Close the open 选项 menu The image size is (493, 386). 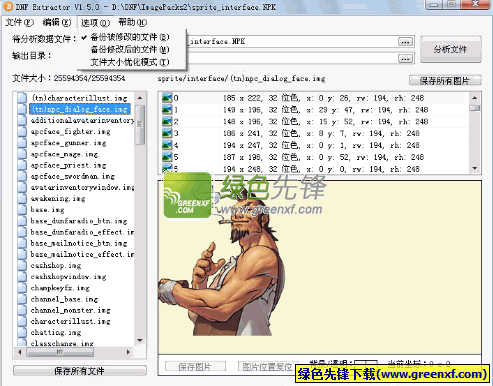pyautogui.click(x=95, y=22)
